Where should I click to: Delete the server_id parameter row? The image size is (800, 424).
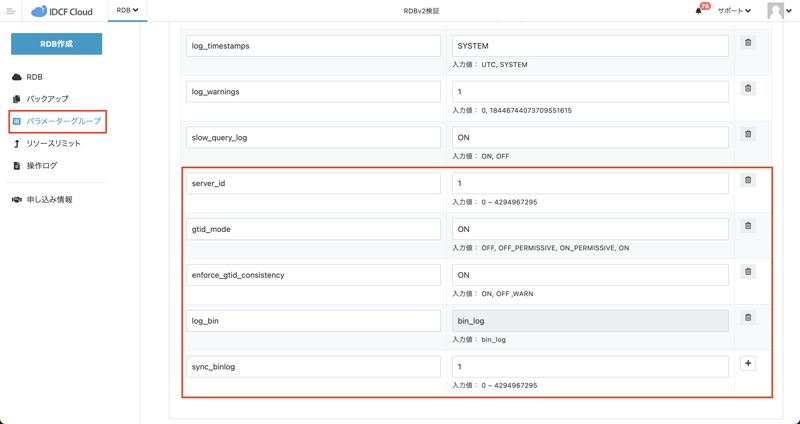747,181
